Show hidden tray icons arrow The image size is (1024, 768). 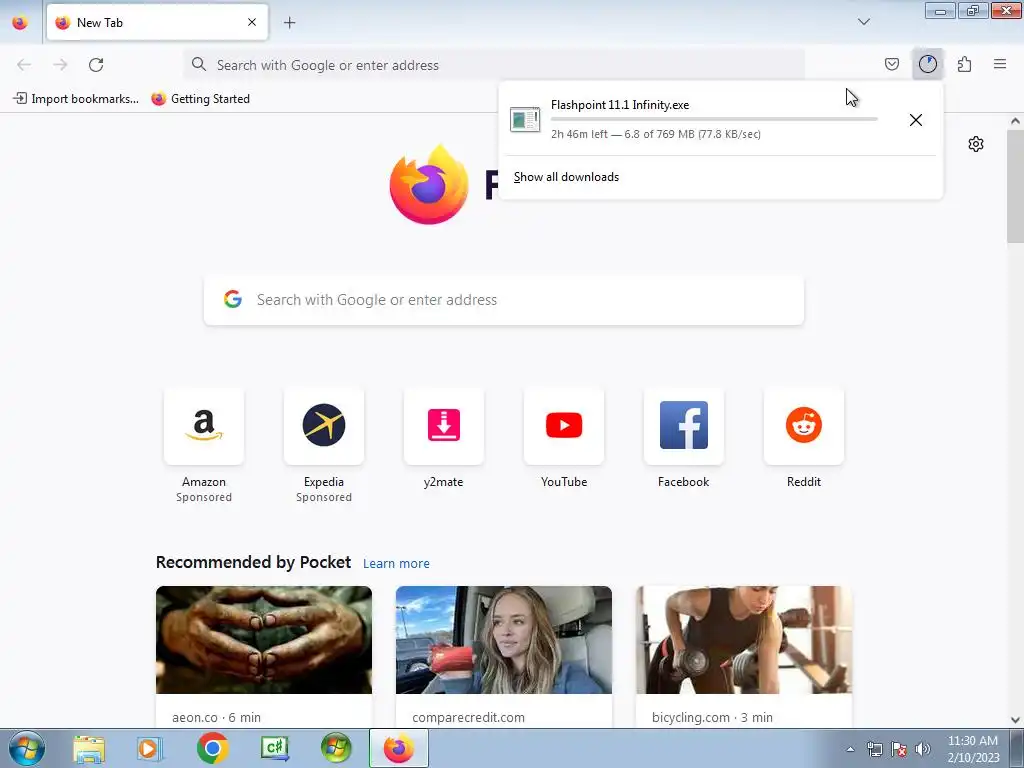[850, 749]
